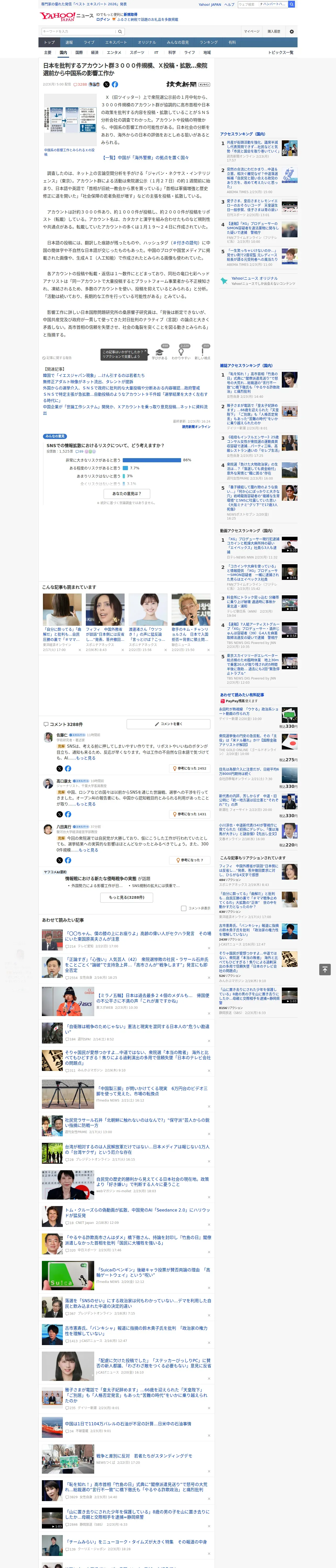Click the ログイン link in the header
The width and height of the screenshot is (336, 1568).
pyautogui.click(x=103, y=20)
